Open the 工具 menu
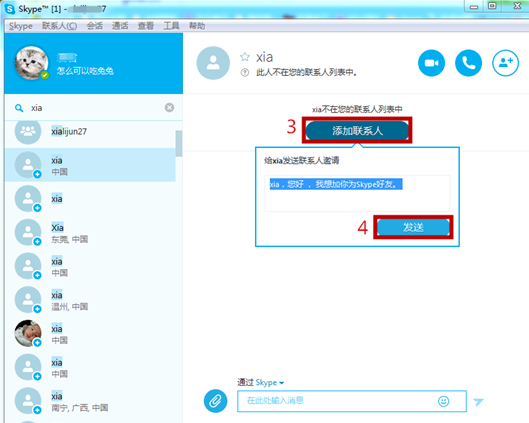Viewport: 529px width, 423px height. point(171,26)
